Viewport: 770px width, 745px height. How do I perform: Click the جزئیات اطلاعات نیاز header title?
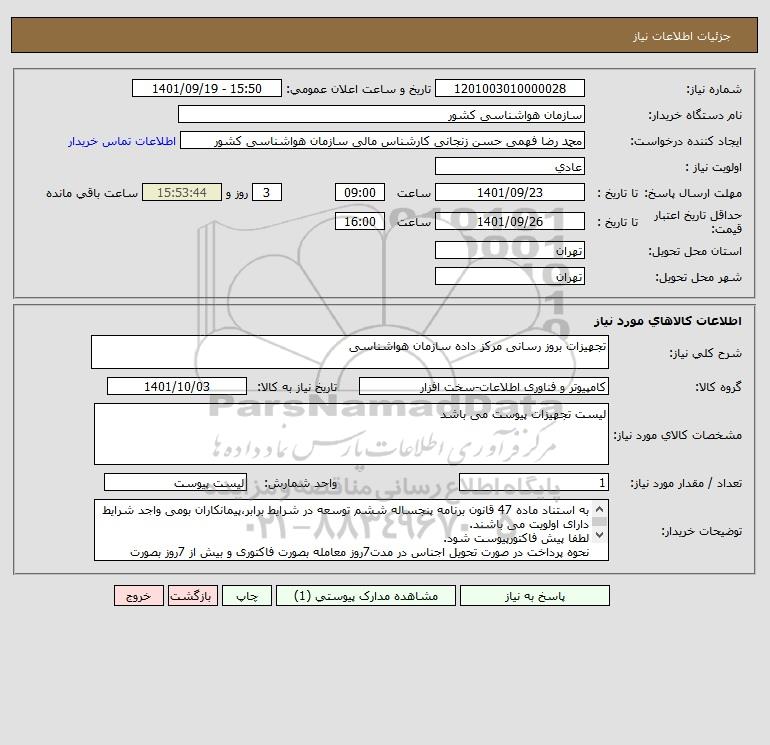(x=681, y=36)
